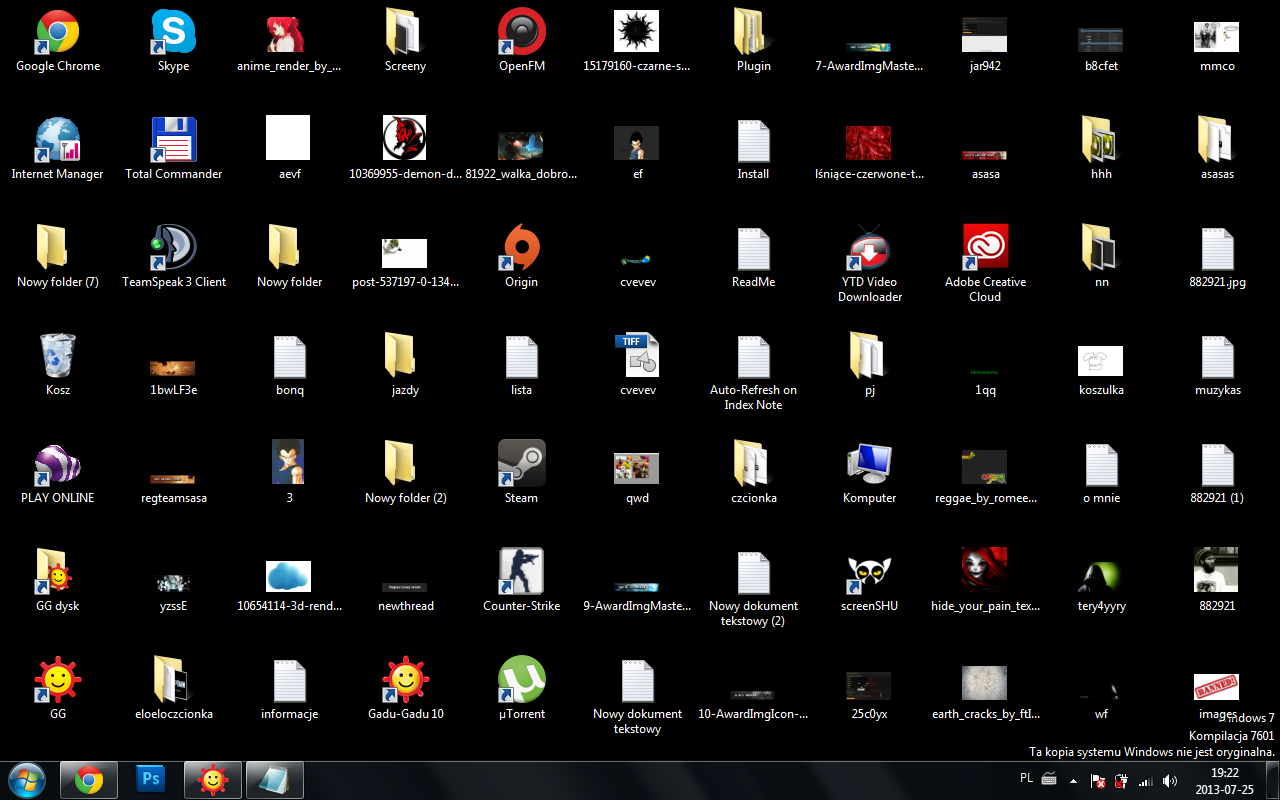Viewport: 1280px width, 800px height.
Task: Select the 1bwLF3e image thumbnail
Action: click(173, 368)
